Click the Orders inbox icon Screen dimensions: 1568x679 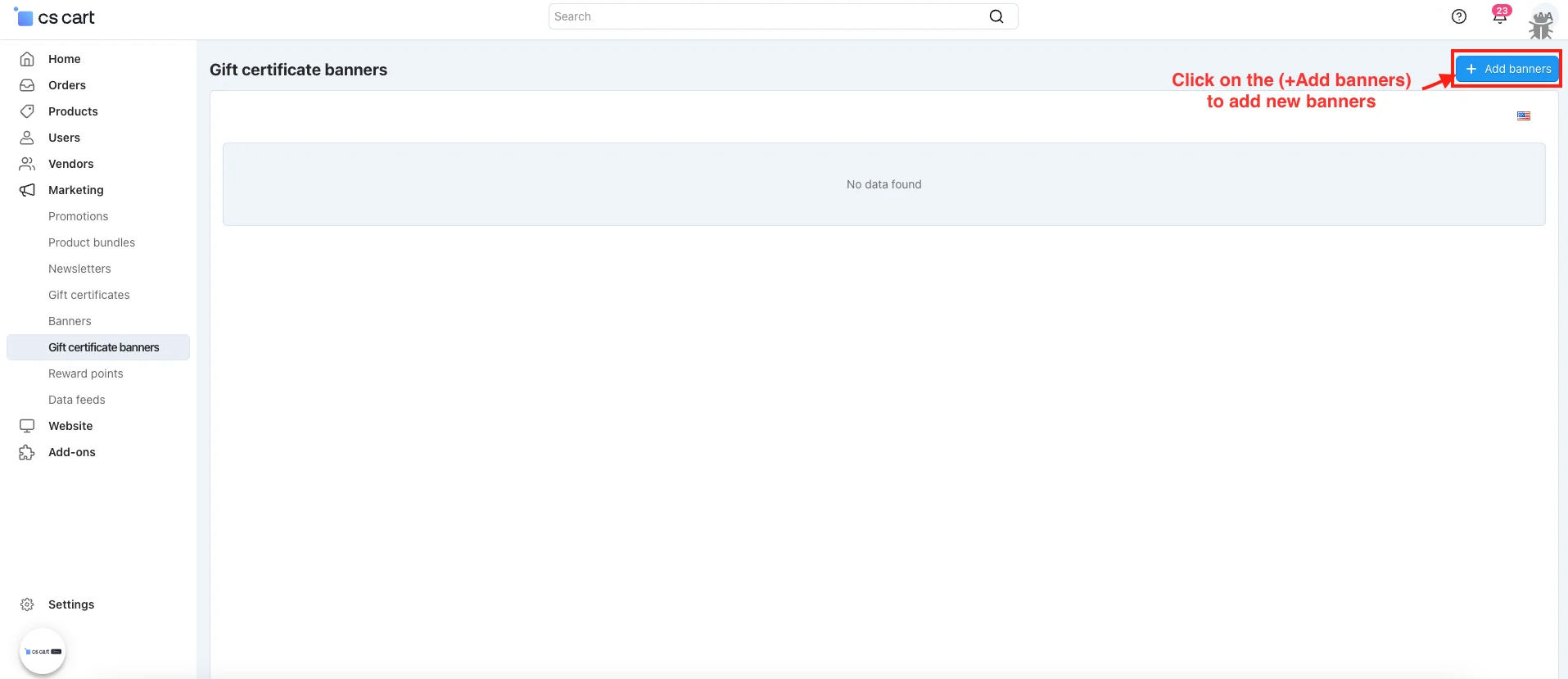pos(27,85)
